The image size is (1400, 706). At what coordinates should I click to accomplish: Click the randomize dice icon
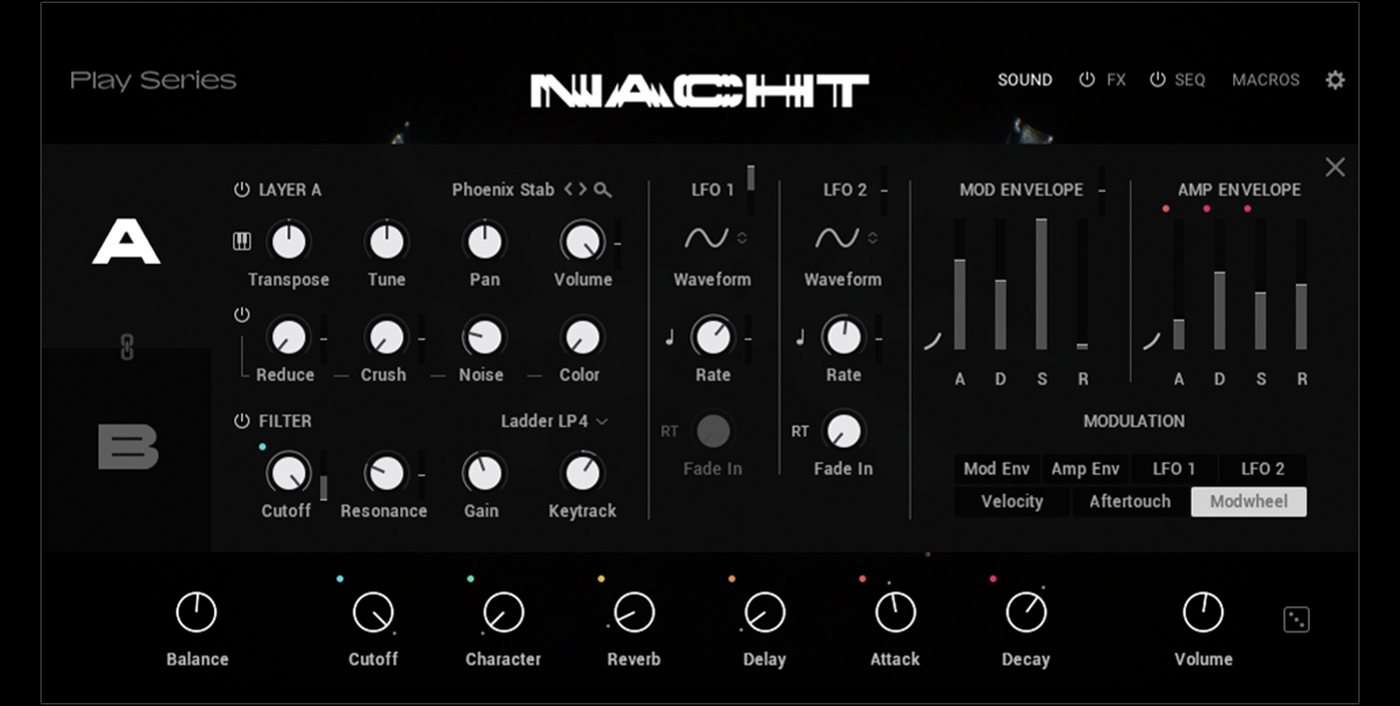[x=1296, y=620]
